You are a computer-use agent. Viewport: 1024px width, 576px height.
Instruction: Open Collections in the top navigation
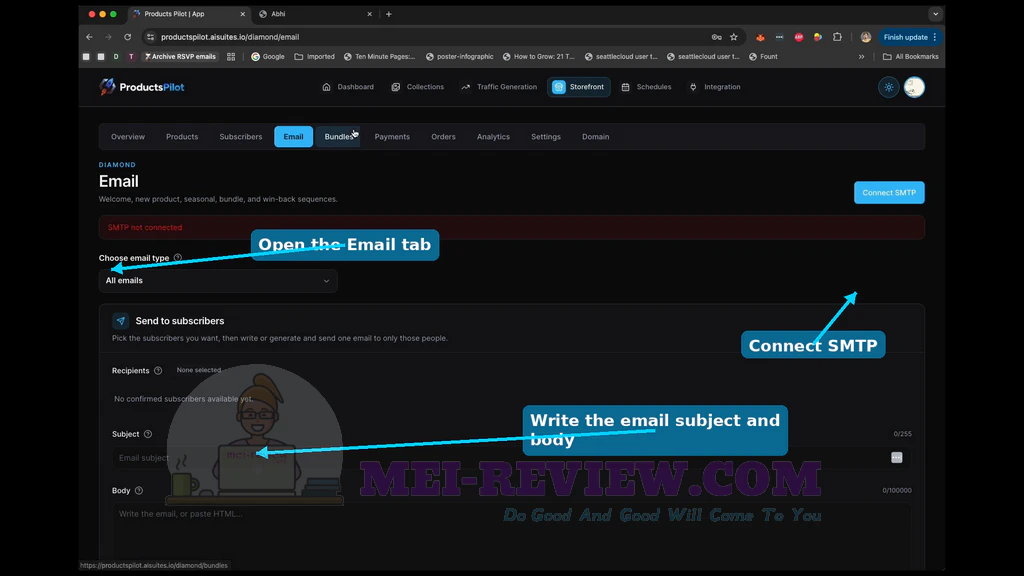click(417, 87)
